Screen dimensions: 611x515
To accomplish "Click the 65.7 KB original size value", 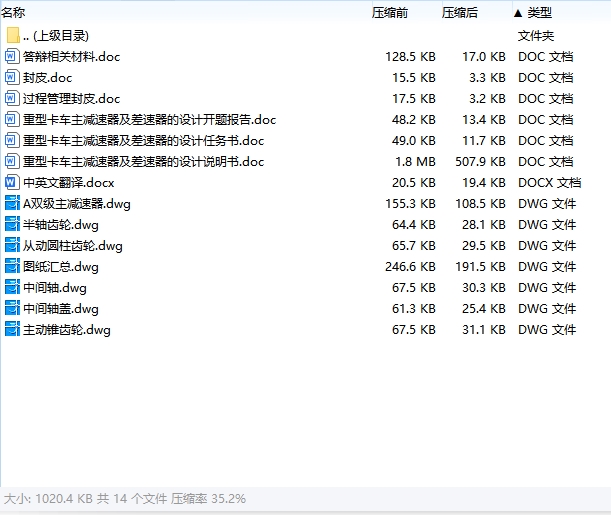I will [414, 246].
